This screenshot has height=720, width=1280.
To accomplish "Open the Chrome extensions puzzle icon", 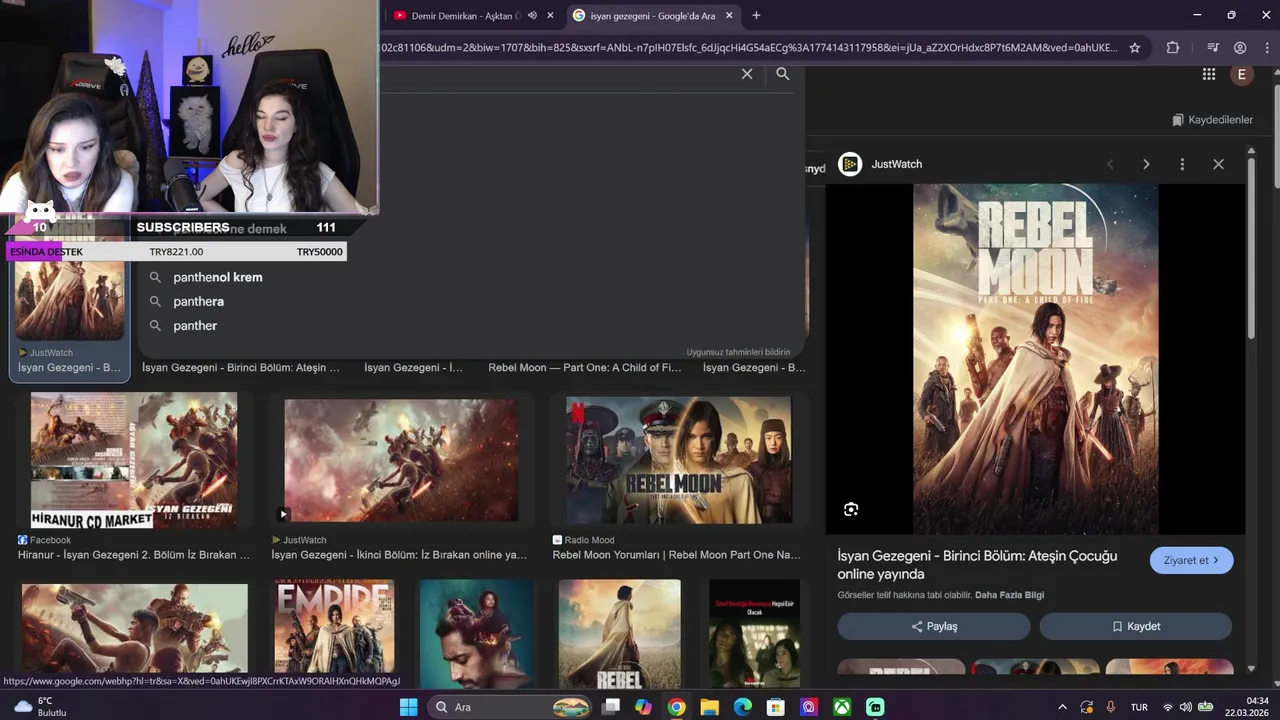I will point(1173,47).
